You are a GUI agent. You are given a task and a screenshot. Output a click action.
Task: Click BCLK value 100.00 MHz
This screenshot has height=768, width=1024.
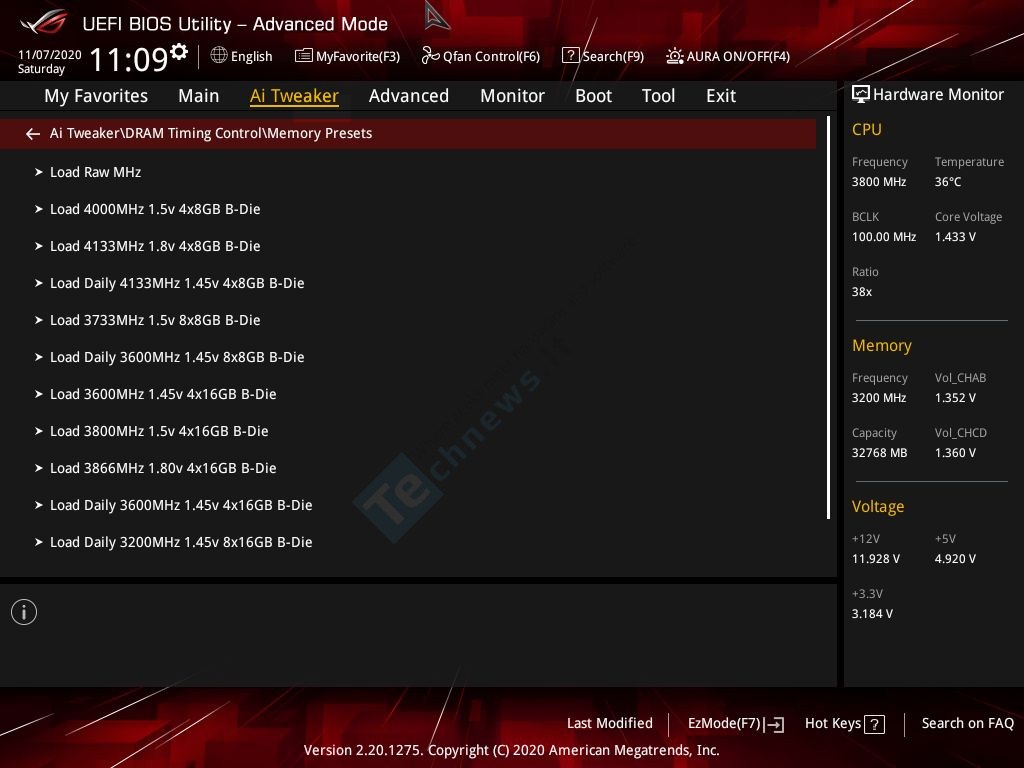click(x=884, y=237)
